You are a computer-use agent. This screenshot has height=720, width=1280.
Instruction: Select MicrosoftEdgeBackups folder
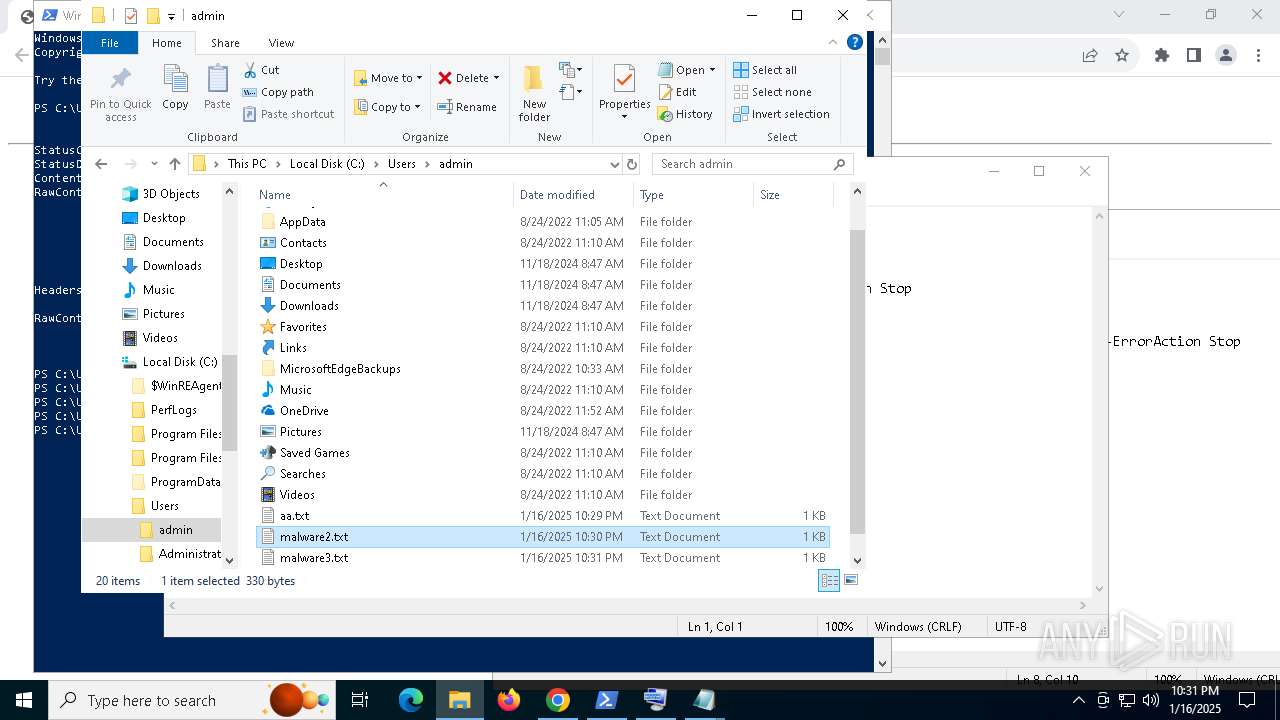[543, 369]
